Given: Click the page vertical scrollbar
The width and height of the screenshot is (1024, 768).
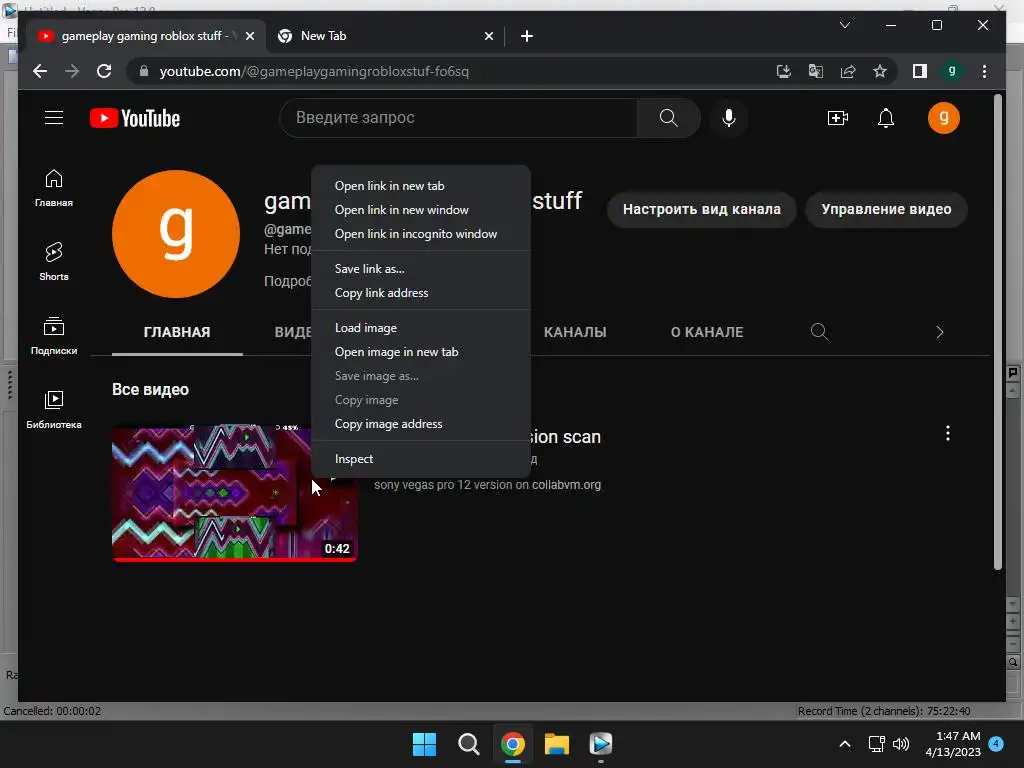Looking at the screenshot, I should (x=997, y=332).
